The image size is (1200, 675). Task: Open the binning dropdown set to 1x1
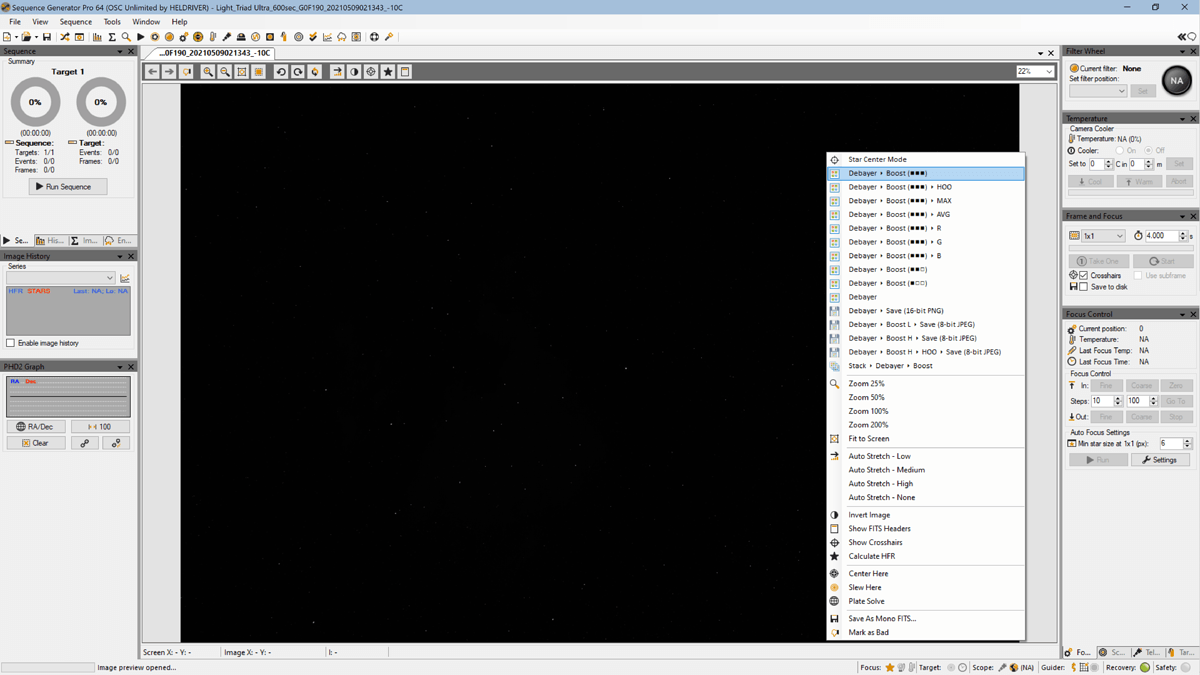pyautogui.click(x=1098, y=235)
